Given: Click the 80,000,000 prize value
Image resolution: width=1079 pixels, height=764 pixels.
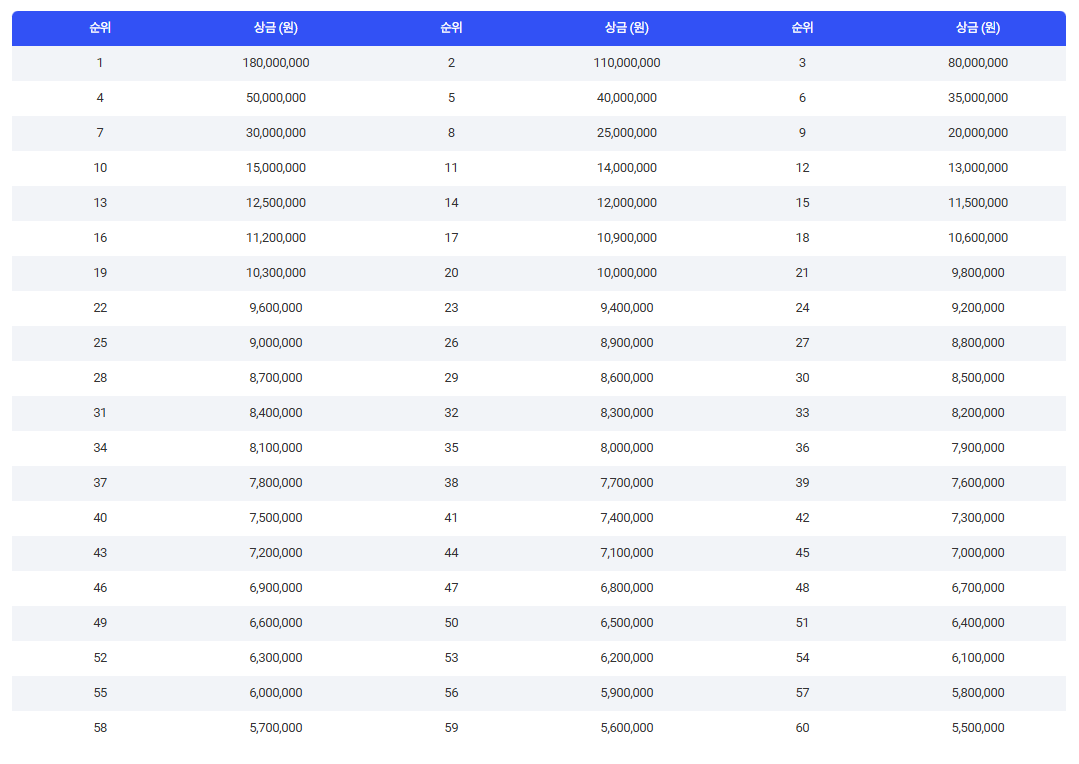Looking at the screenshot, I should click(977, 63).
